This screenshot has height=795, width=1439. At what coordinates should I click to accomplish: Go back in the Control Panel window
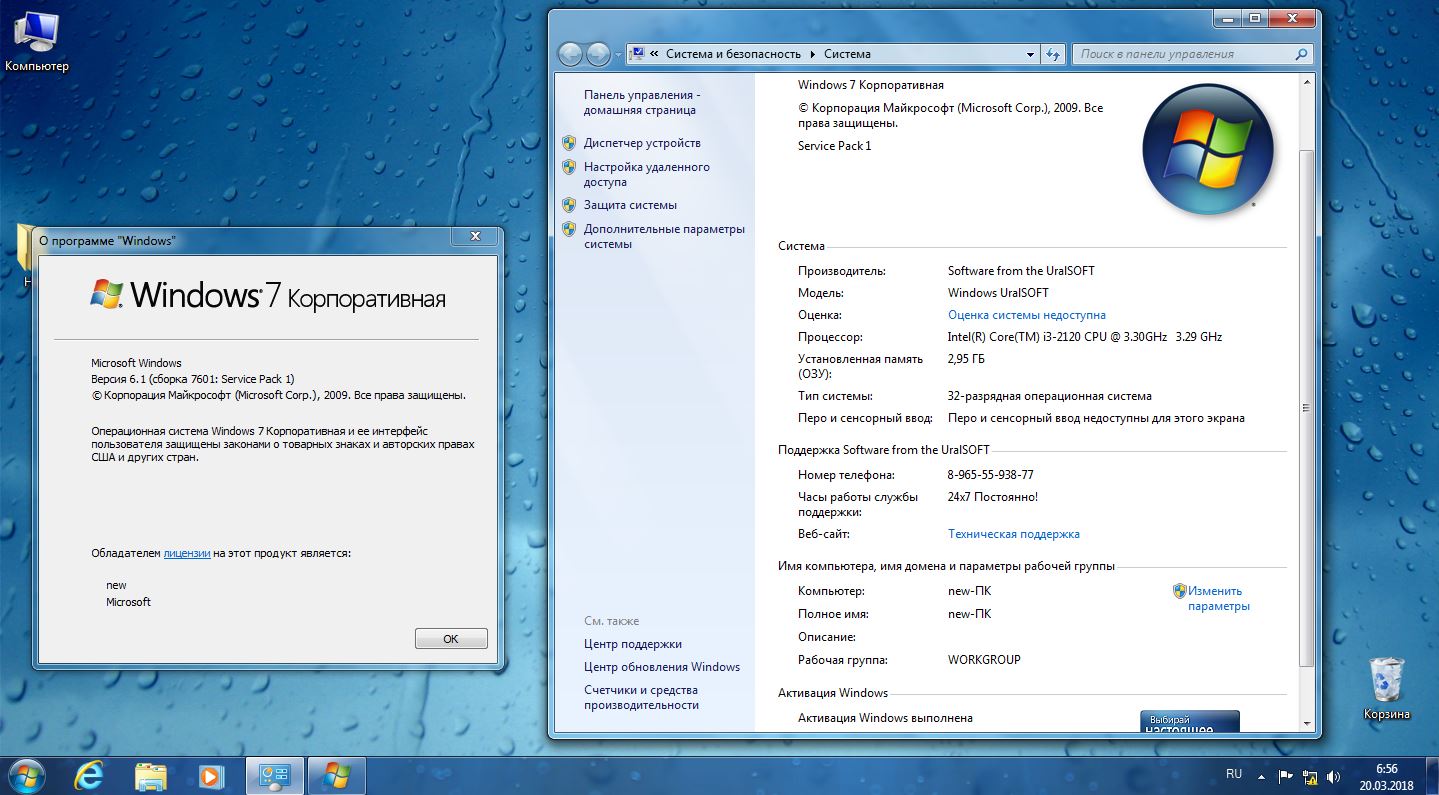point(570,54)
